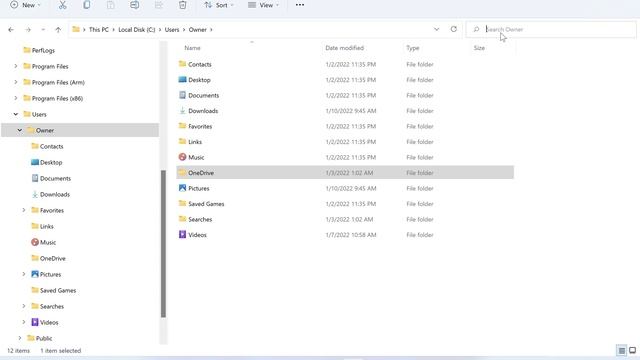The height and width of the screenshot is (360, 640).
Task: Open the New dropdown menu
Action: (25, 5)
